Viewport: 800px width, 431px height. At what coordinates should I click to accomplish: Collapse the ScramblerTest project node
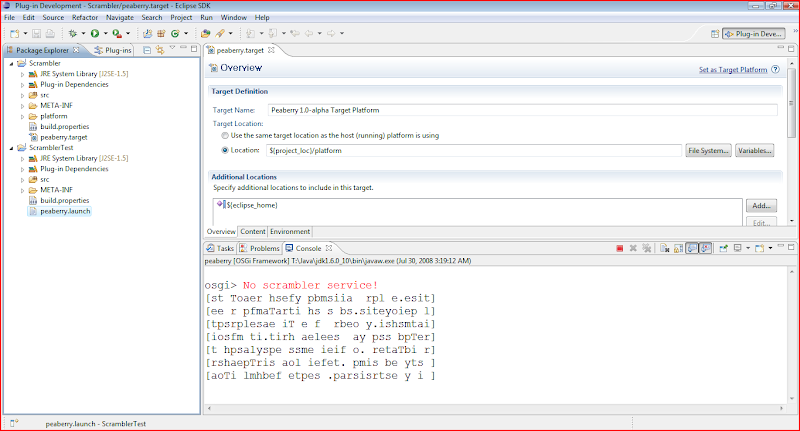[x=12, y=148]
